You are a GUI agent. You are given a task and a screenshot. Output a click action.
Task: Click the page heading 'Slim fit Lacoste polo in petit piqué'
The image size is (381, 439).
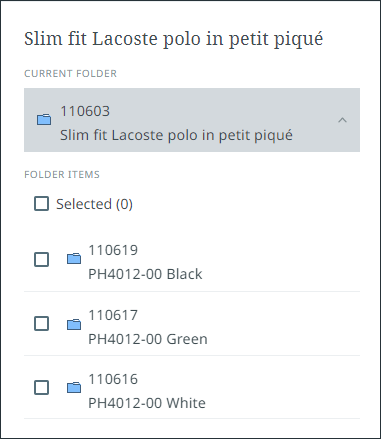[174, 39]
